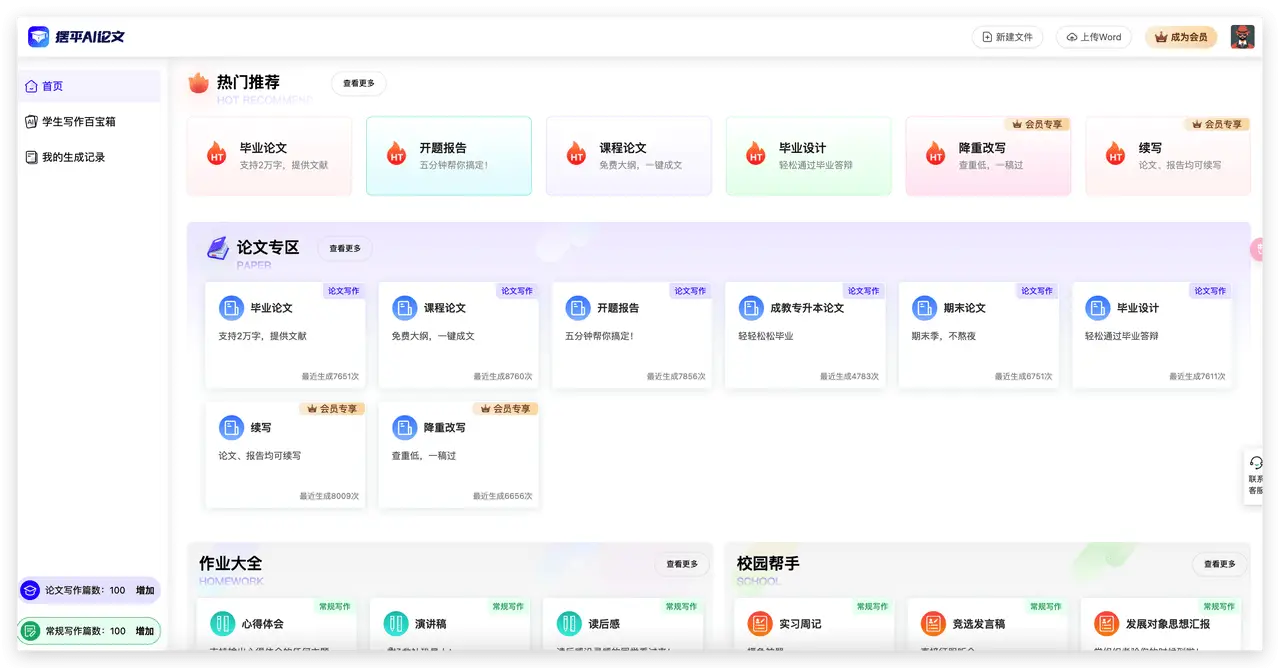Viewport: 1280px width, 668px height.
Task: Click the teal icon beside 心得体会
Action: pos(222,624)
